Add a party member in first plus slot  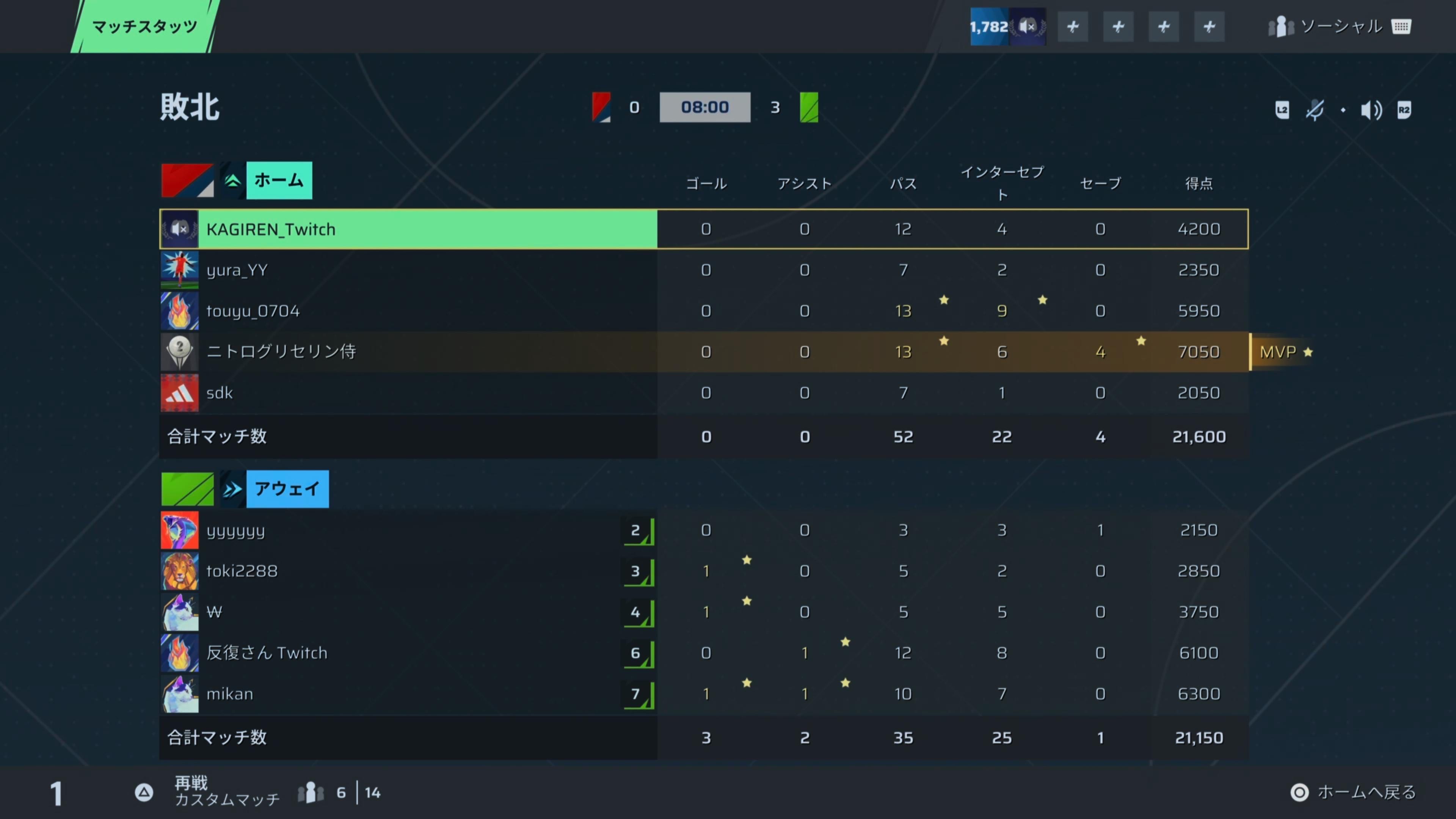click(x=1073, y=27)
